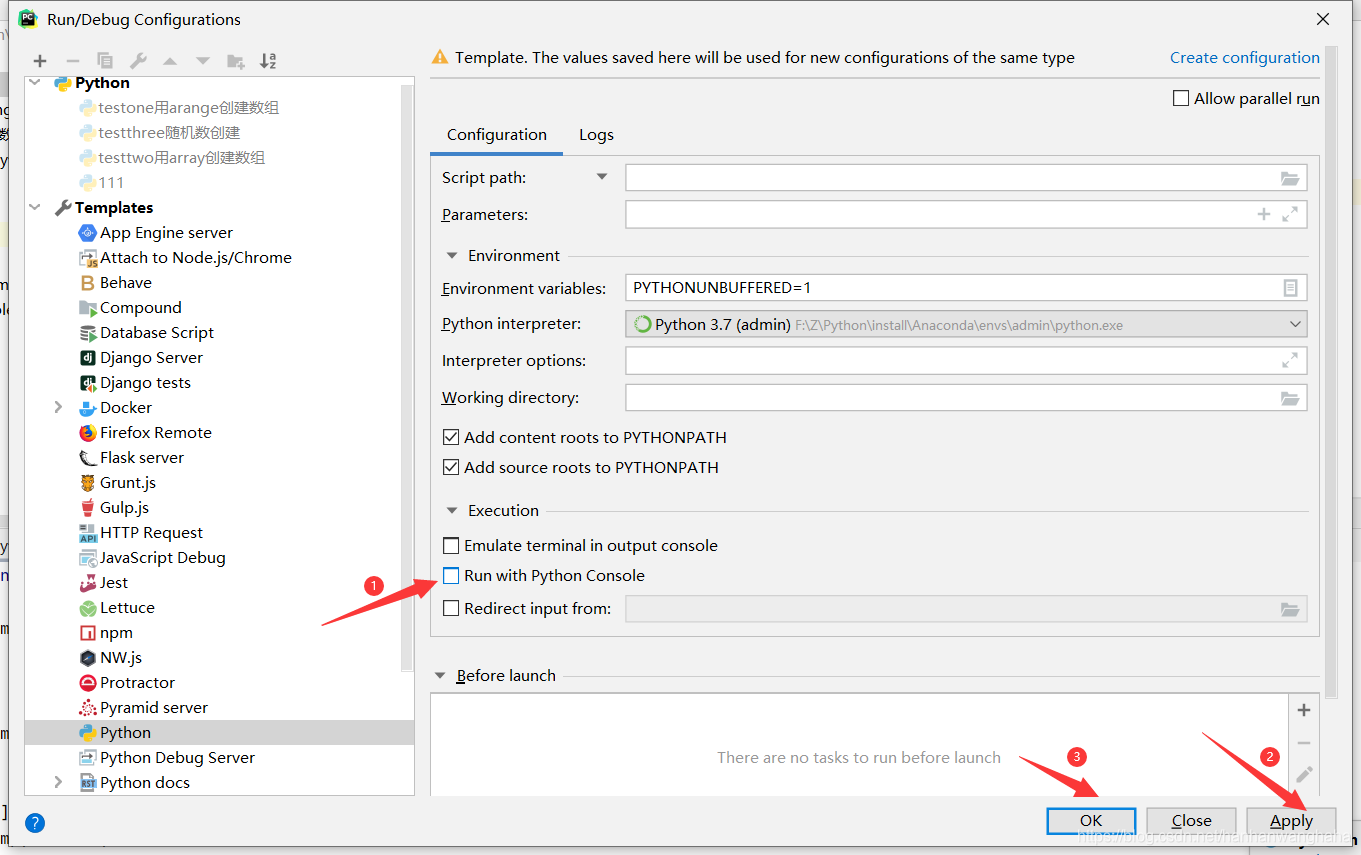The image size is (1361, 855).
Task: Collapse the Templates tree node
Action: tap(37, 207)
